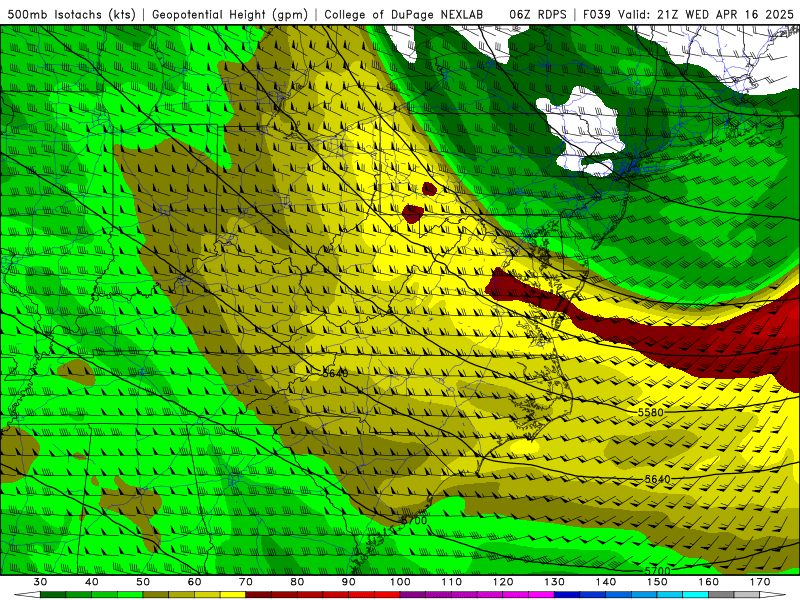Select colorbar scale label 40

coord(92,582)
